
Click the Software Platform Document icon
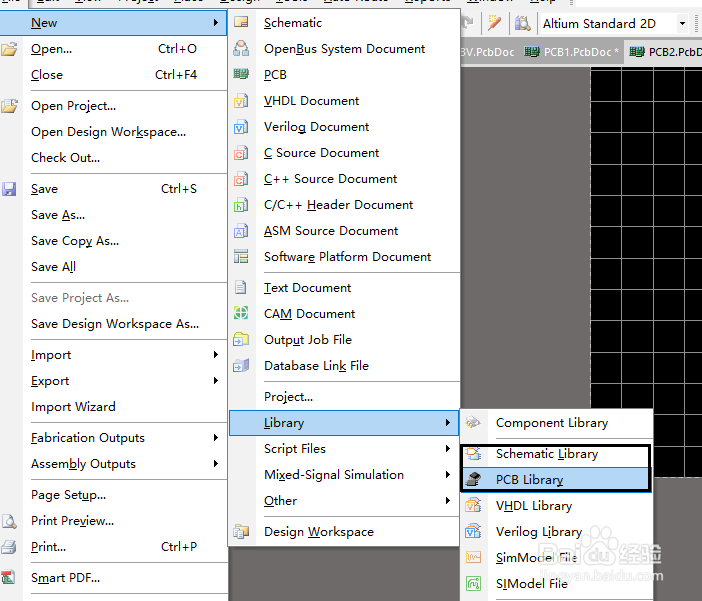point(241,257)
